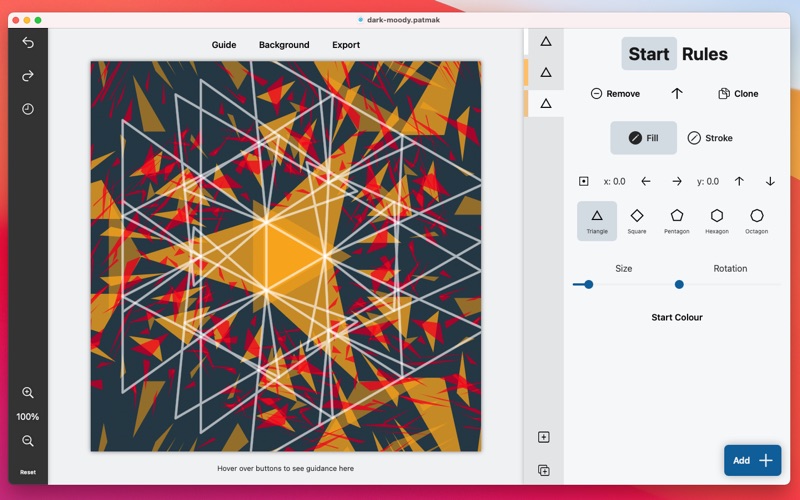Nudge x right with right arrow
This screenshot has width=800, height=500.
click(x=677, y=181)
